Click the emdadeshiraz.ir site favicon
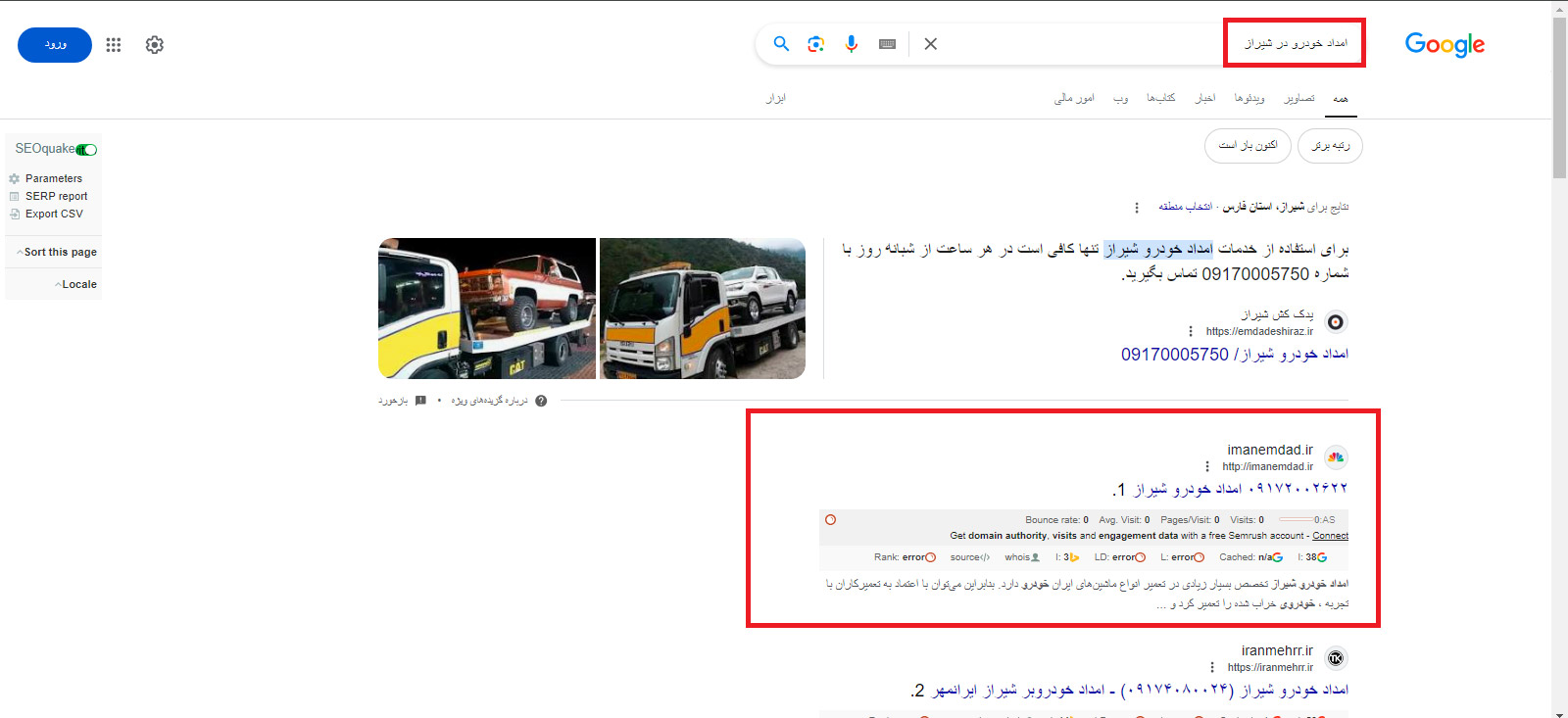The height and width of the screenshot is (718, 1568). click(1336, 322)
